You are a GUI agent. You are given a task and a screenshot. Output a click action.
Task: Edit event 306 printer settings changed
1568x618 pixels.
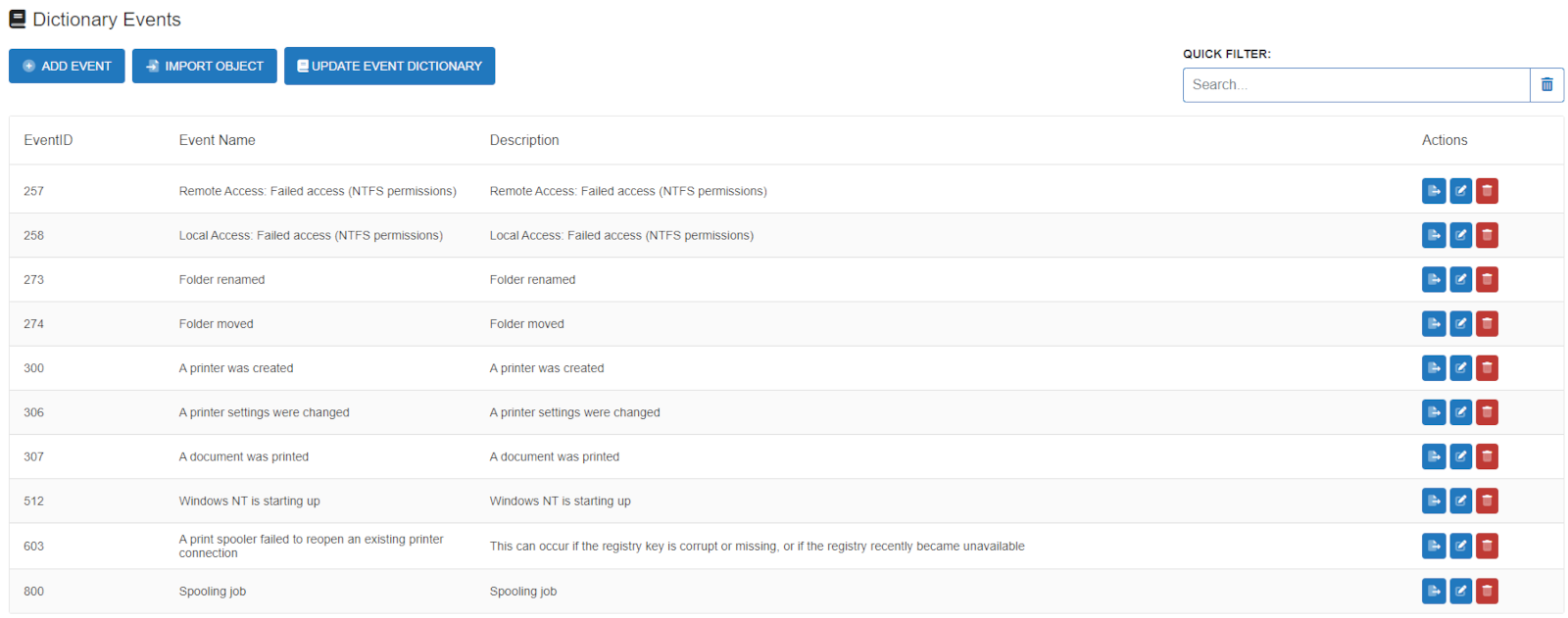[x=1460, y=412]
